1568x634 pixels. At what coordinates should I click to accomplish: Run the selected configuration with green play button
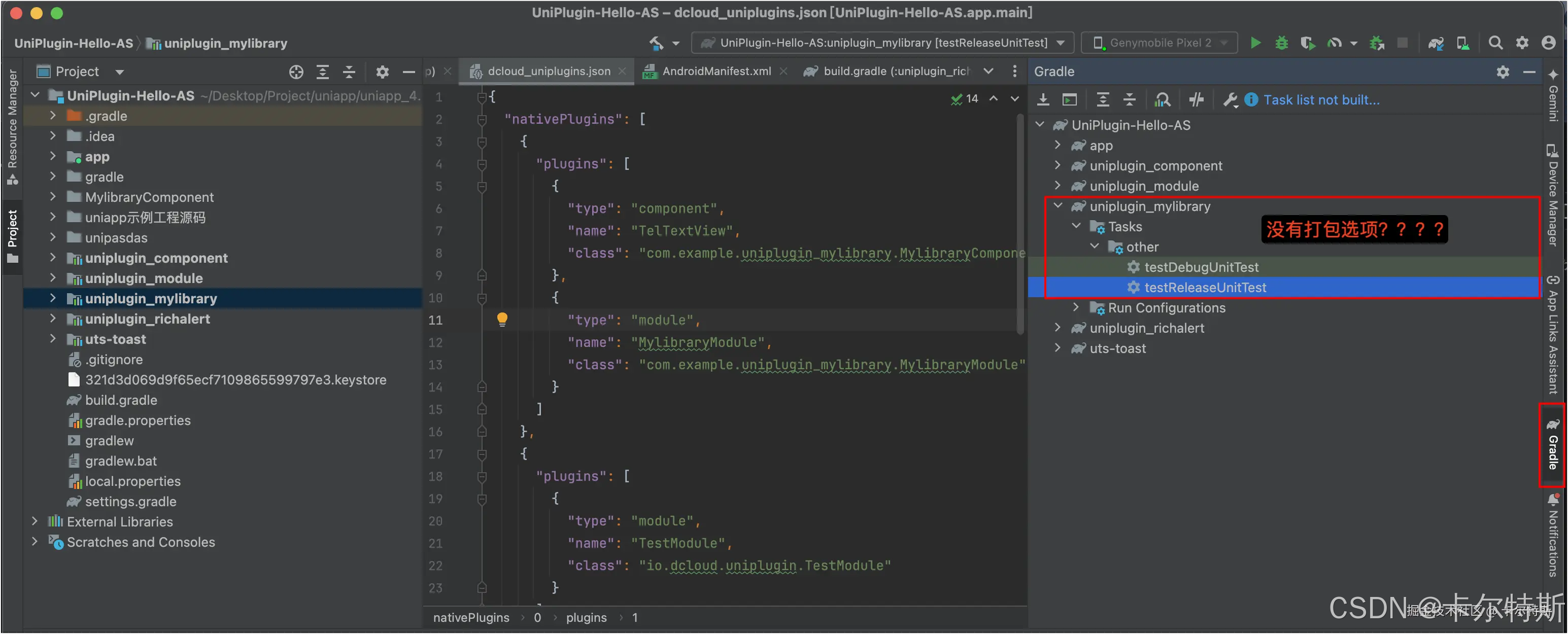click(x=1256, y=43)
